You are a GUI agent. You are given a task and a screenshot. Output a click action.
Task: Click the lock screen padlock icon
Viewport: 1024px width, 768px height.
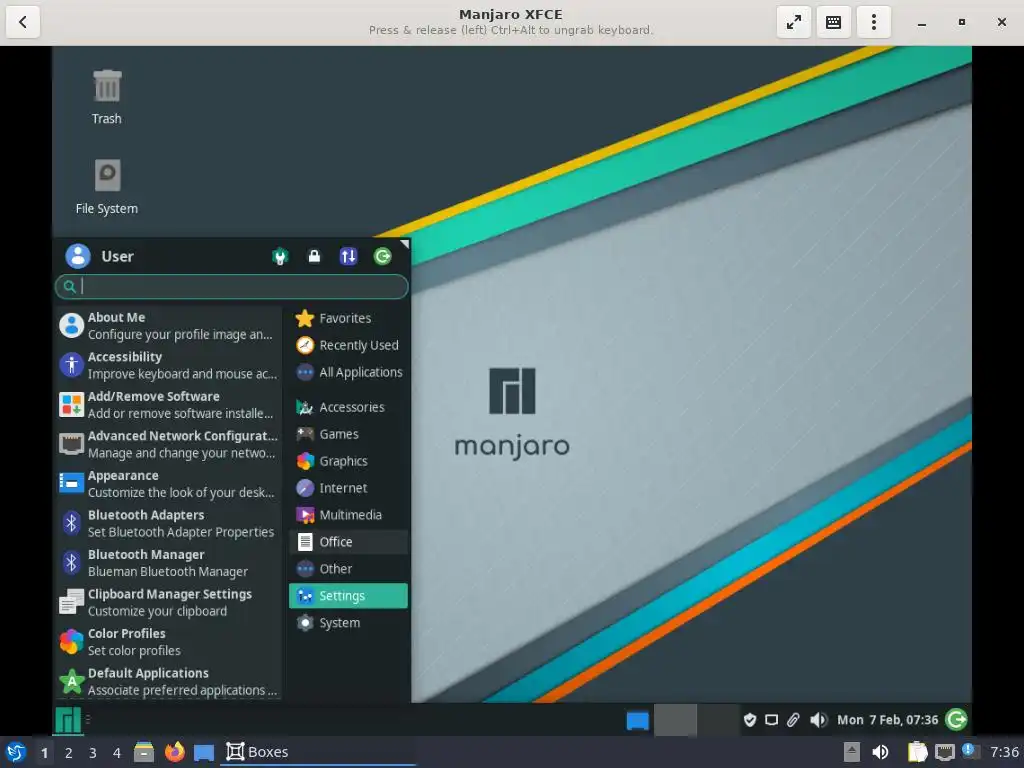tap(314, 256)
